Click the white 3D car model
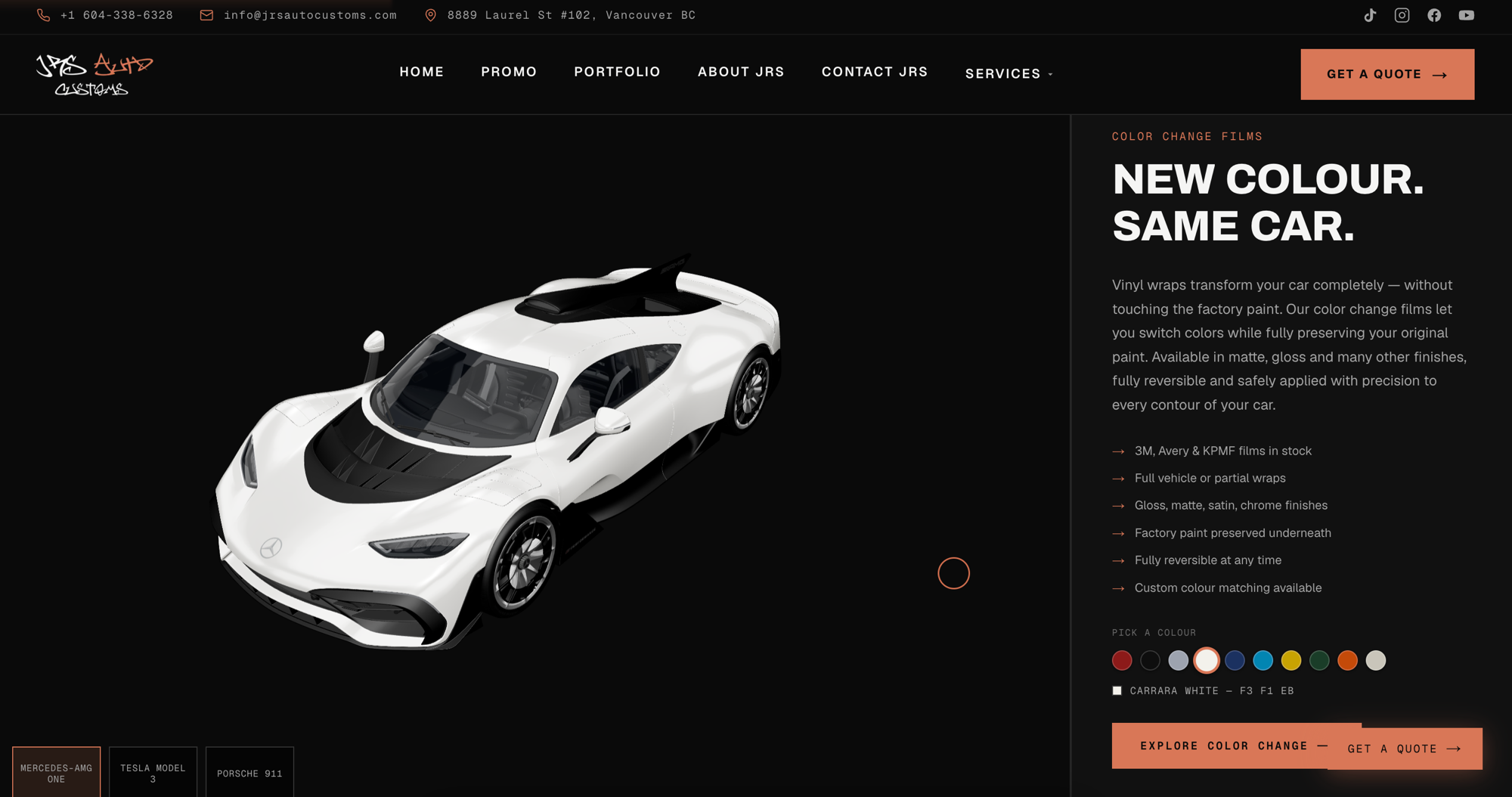Image resolution: width=1512 pixels, height=797 pixels. [495, 452]
